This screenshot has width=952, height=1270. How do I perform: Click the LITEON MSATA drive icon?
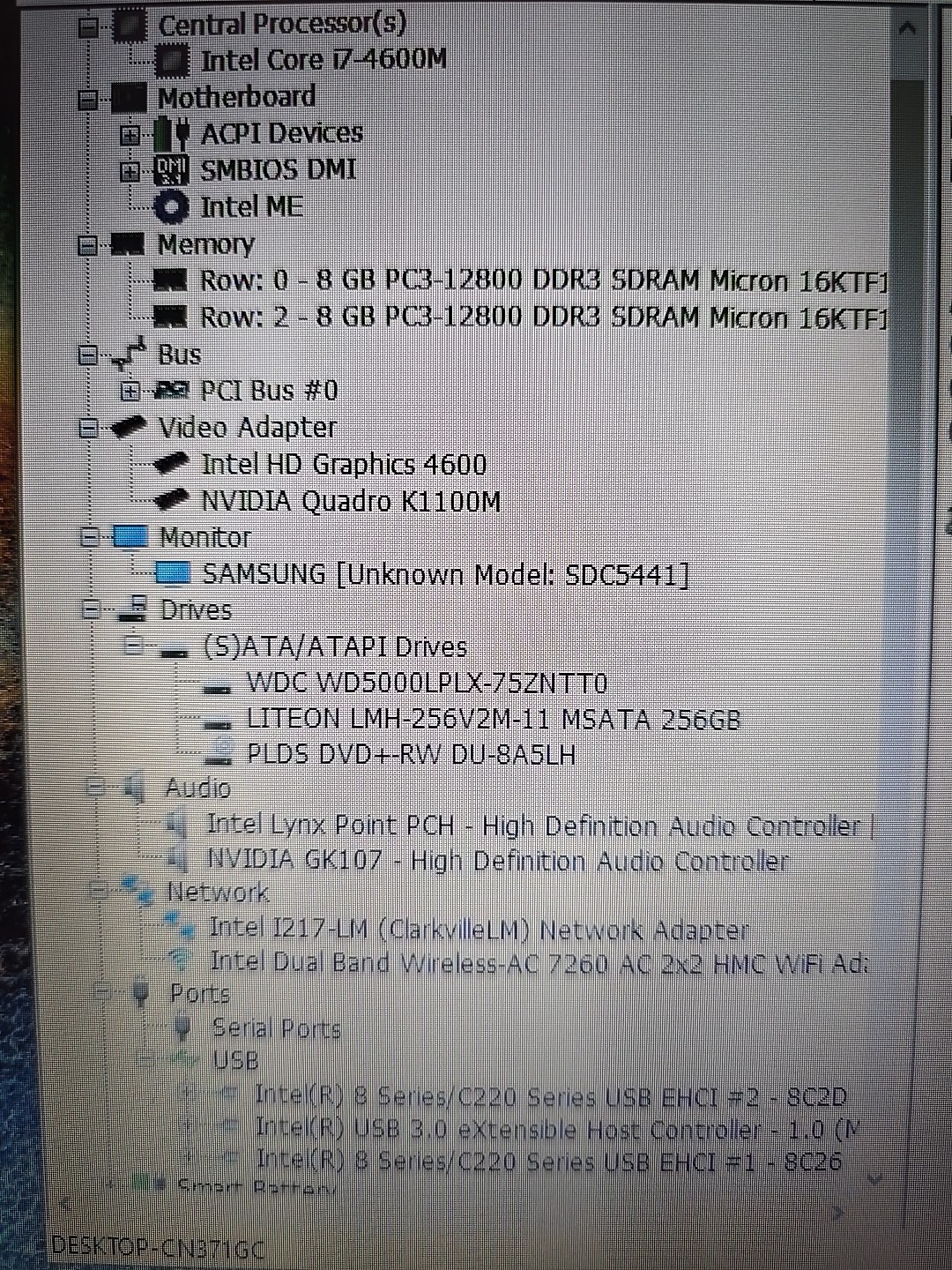[x=218, y=722]
